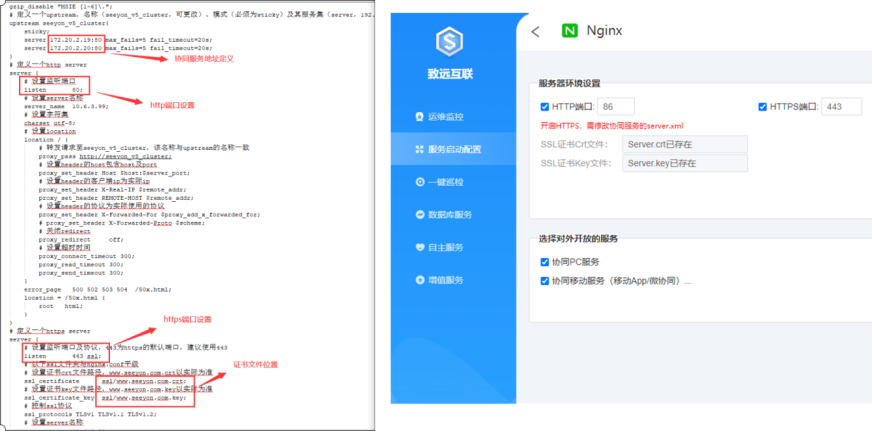Click the green Nginx logo icon
This screenshot has height=431, width=872.
coord(569,31)
